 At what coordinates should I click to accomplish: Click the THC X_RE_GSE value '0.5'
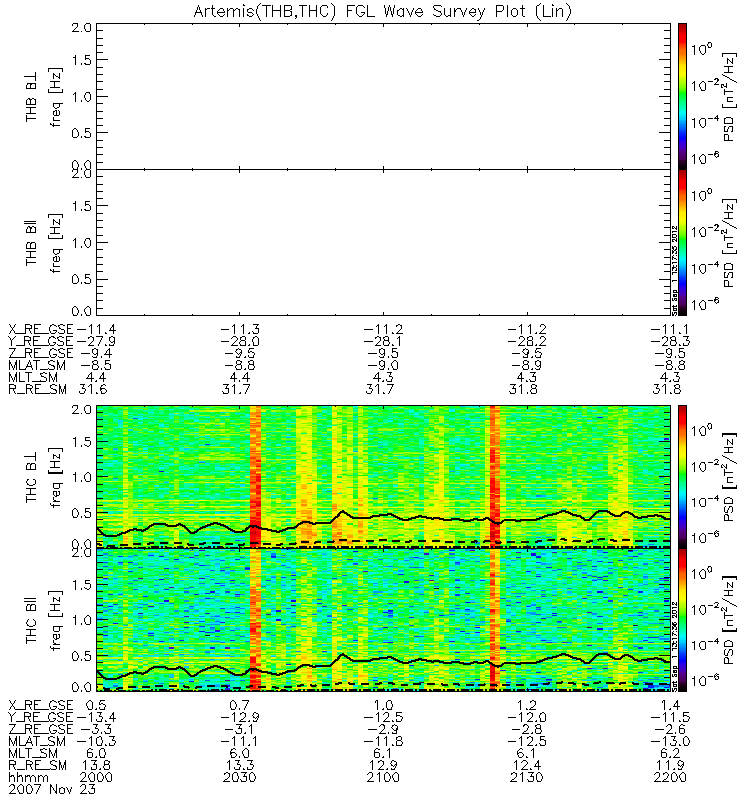(x=96, y=705)
